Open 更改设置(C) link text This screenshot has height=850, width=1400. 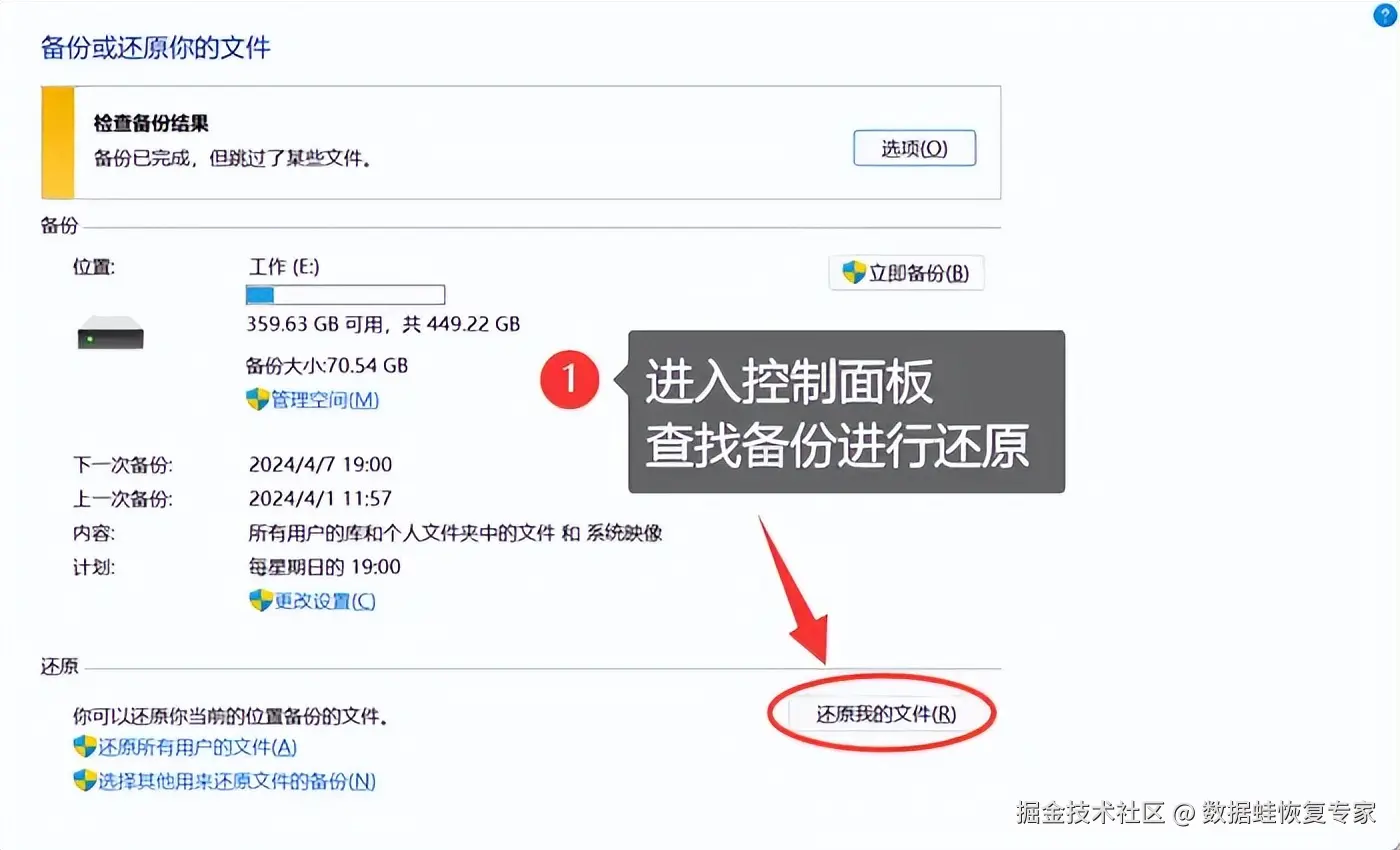pos(325,601)
